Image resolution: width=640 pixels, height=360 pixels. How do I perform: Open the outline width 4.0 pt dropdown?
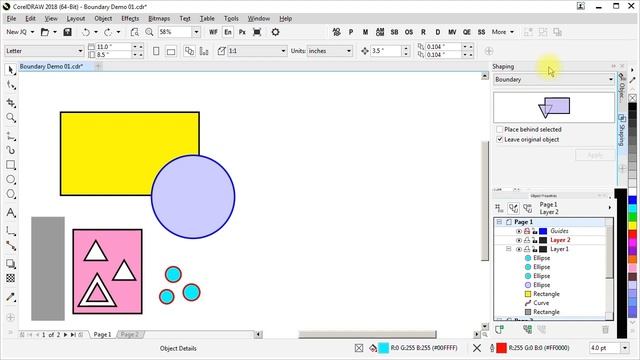(625, 348)
